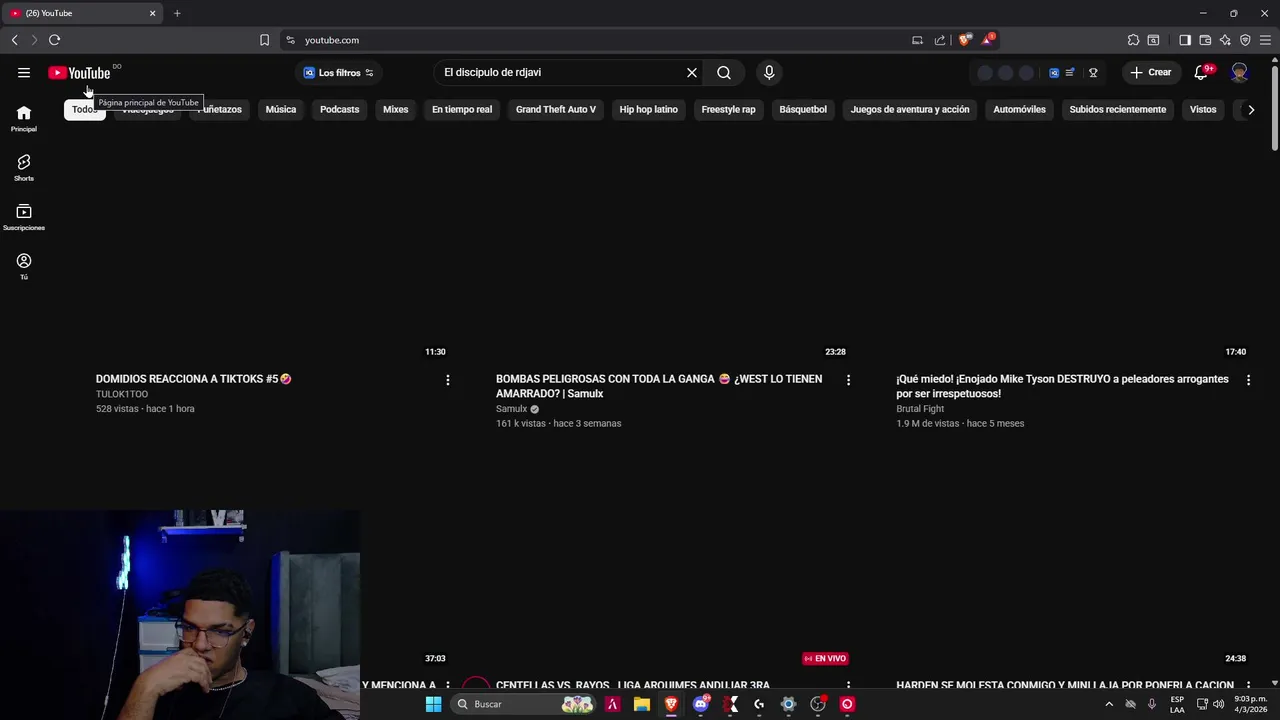Open the account avatar menu
The height and width of the screenshot is (720, 1280).
click(1239, 72)
